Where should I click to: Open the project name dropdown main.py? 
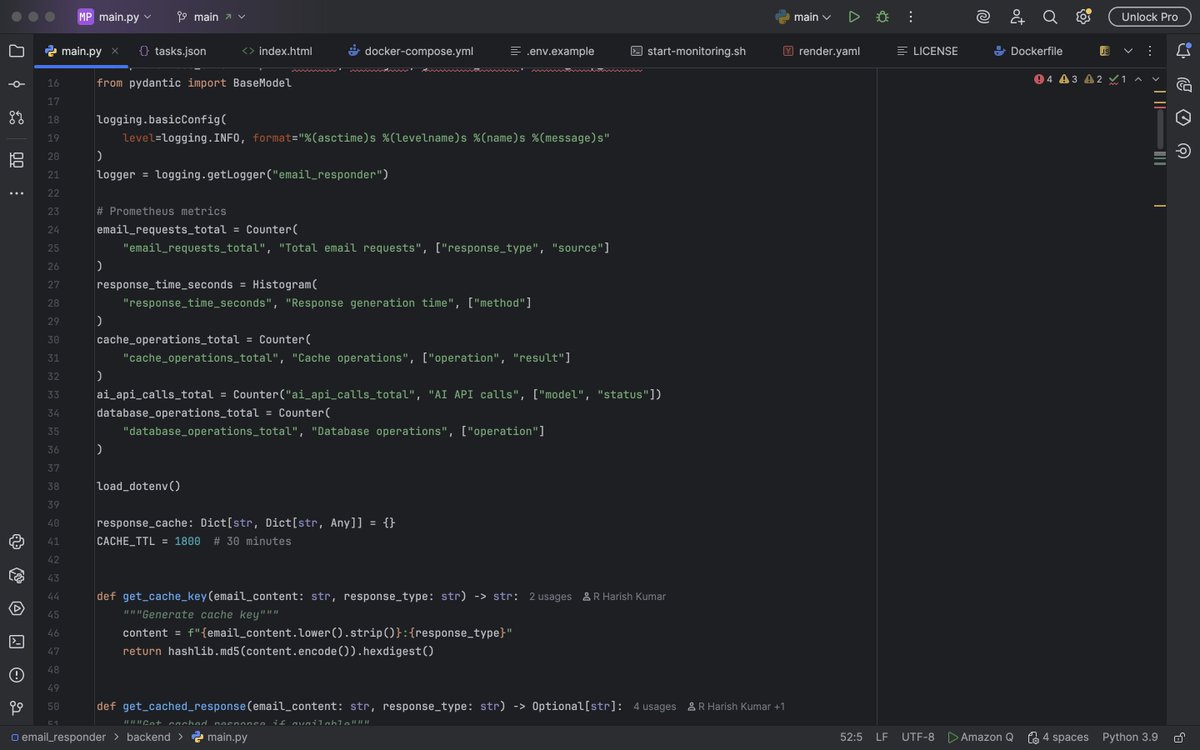[x=115, y=17]
